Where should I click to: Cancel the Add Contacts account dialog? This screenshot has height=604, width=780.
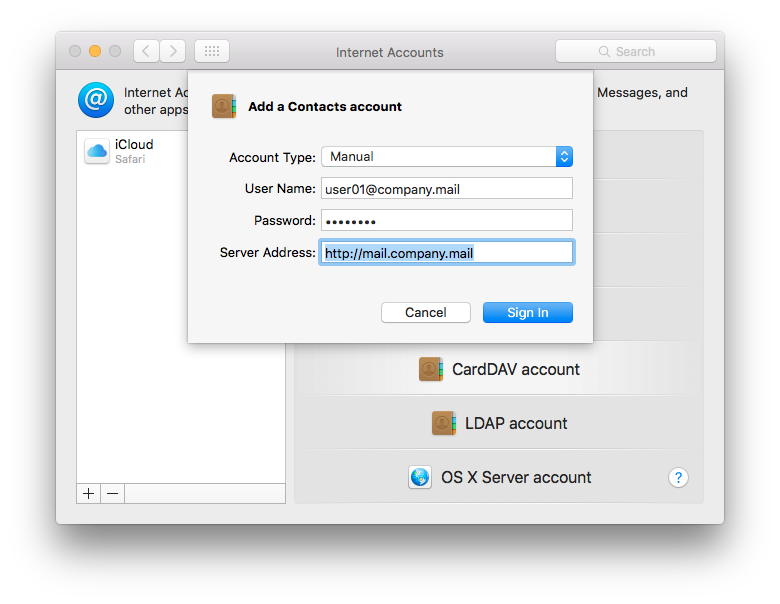(425, 313)
